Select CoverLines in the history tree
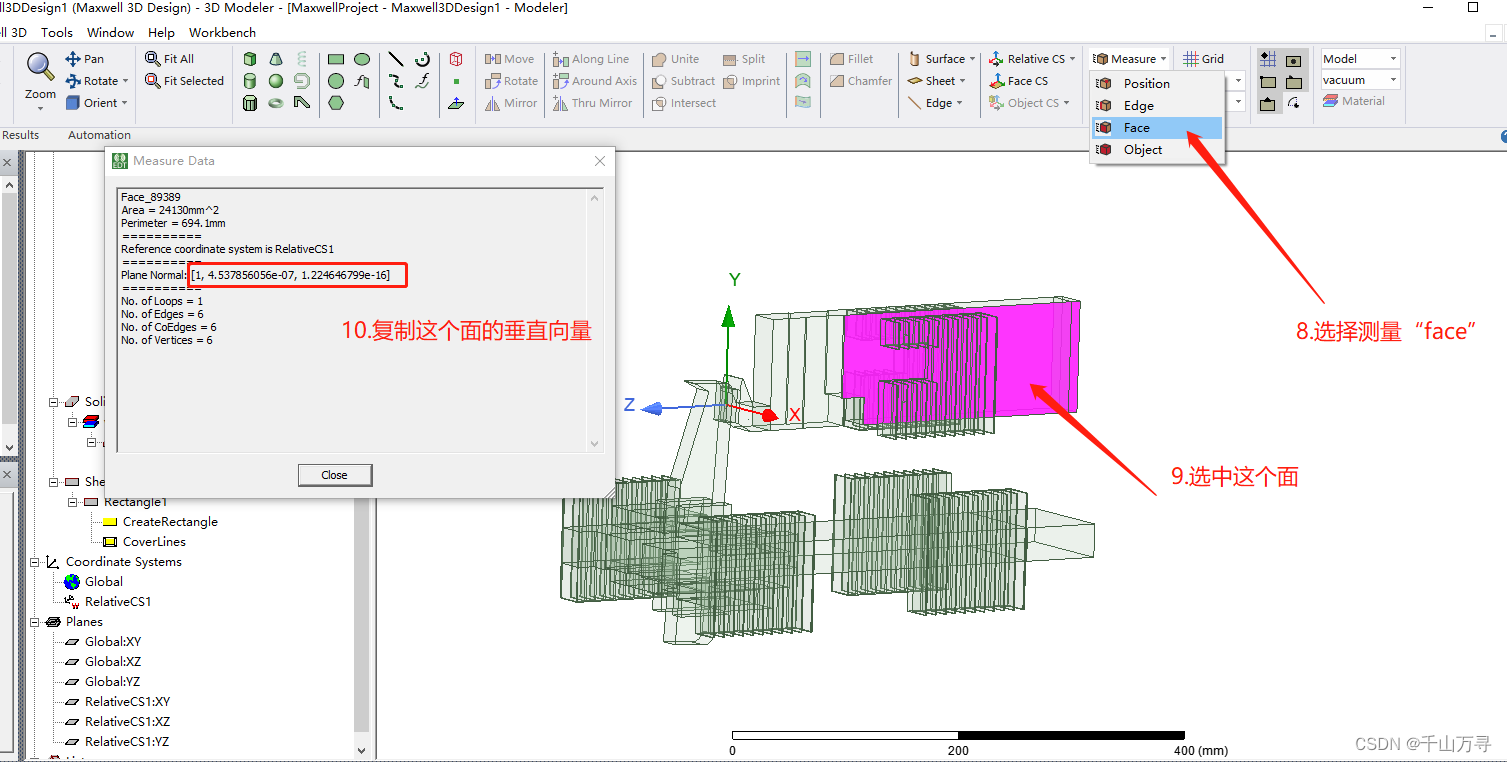Viewport: 1507px width, 762px height. tap(154, 542)
